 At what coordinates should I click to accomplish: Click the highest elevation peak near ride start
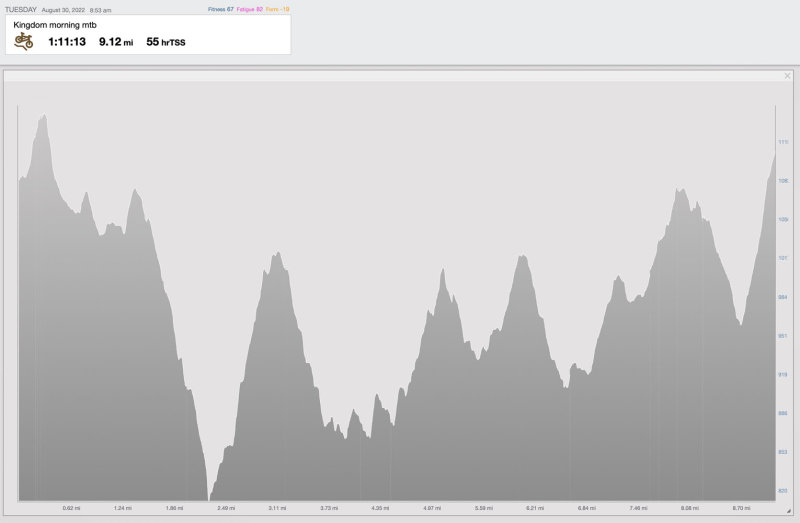click(44, 117)
